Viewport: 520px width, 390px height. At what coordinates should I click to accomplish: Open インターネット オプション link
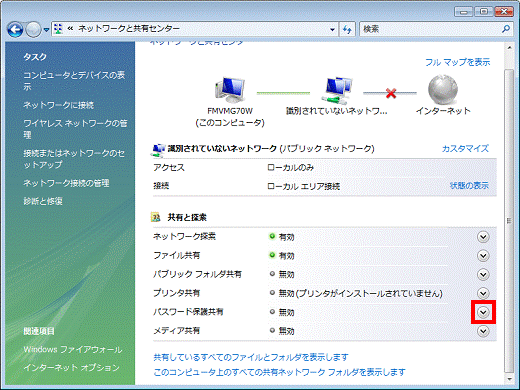coord(71,367)
